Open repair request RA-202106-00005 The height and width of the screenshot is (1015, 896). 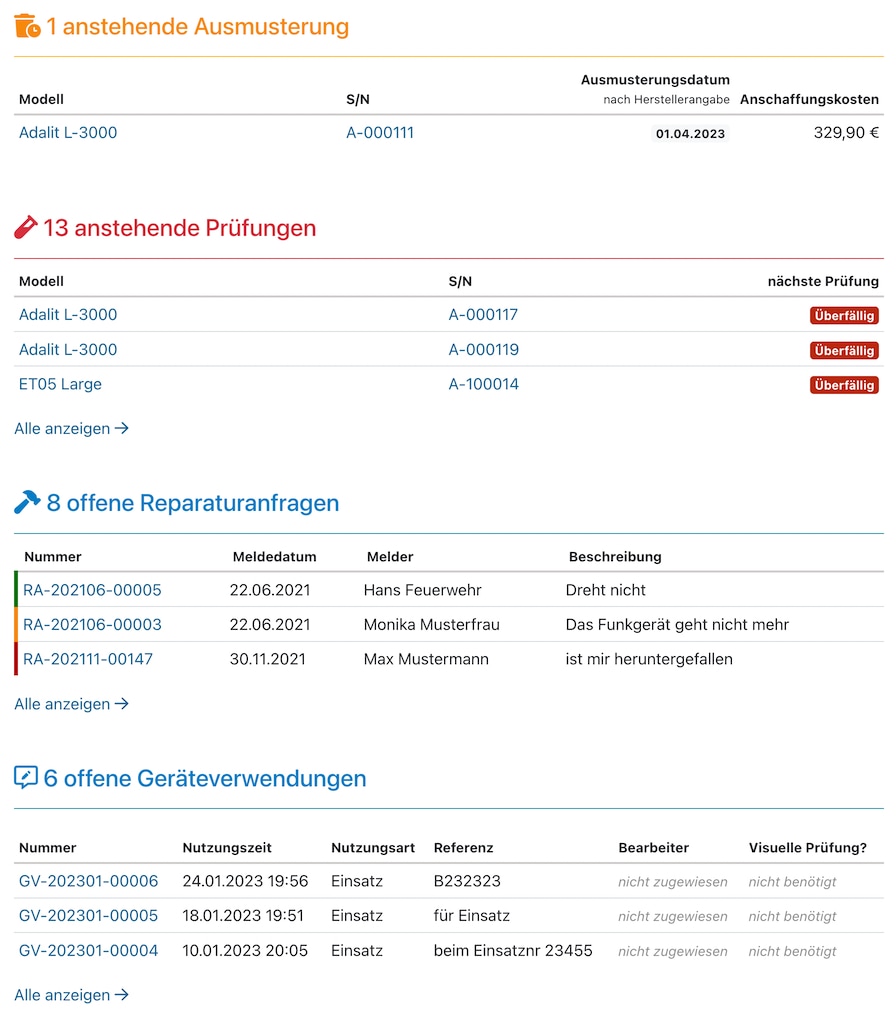92,591
